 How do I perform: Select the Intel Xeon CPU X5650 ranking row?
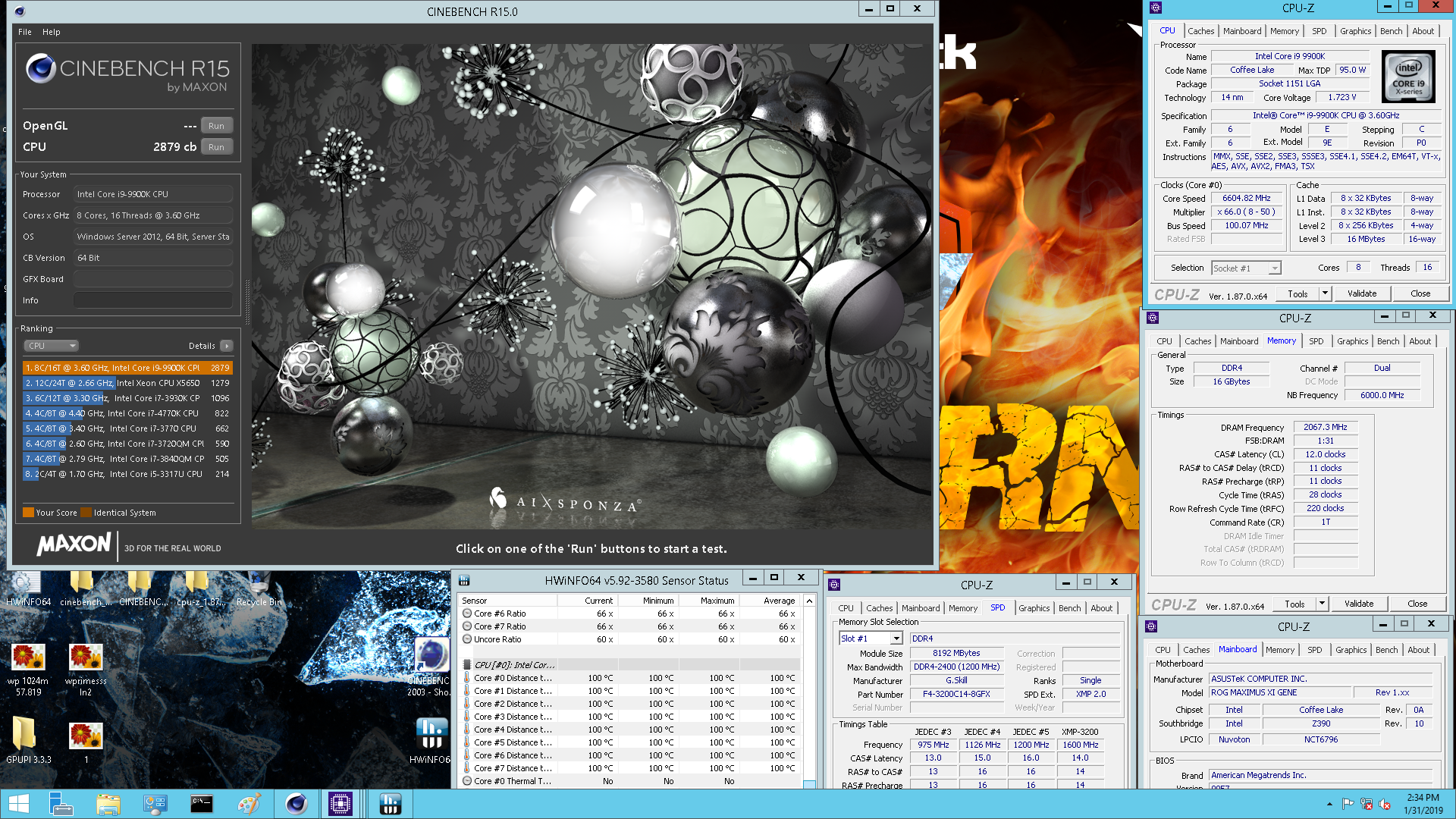(127, 383)
